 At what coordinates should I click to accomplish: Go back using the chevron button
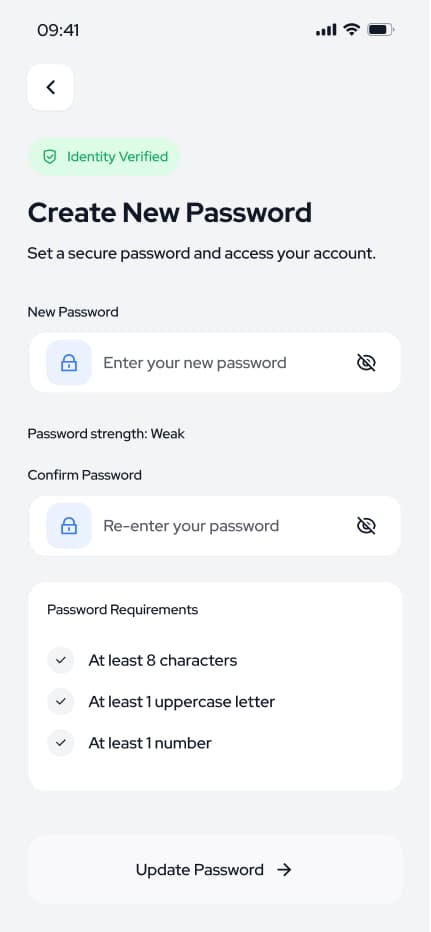[51, 87]
